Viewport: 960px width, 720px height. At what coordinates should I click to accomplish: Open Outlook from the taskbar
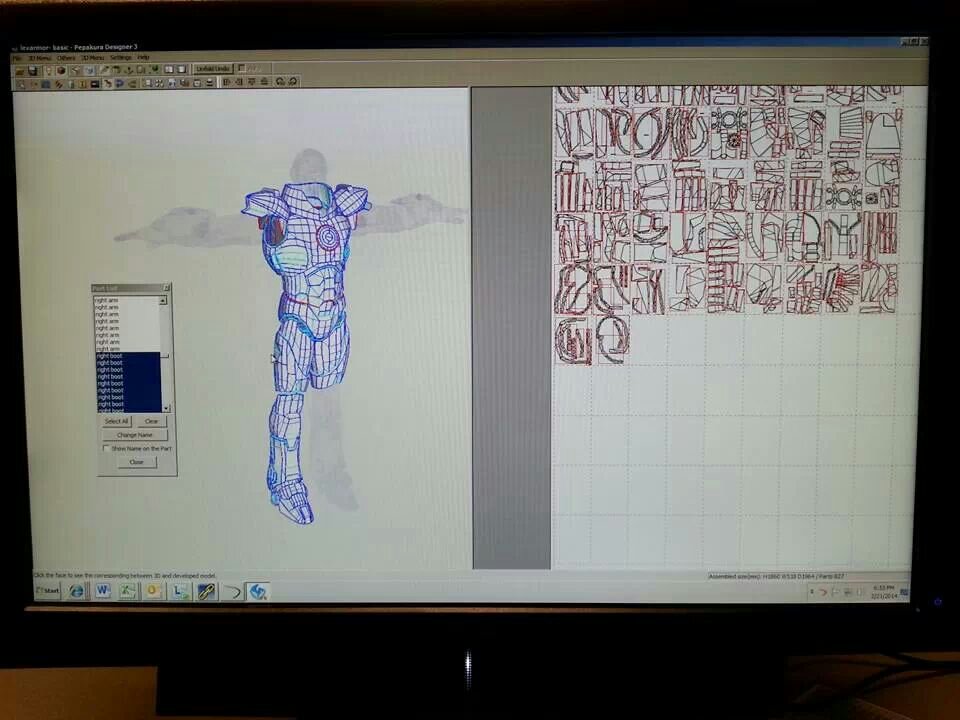pos(153,591)
